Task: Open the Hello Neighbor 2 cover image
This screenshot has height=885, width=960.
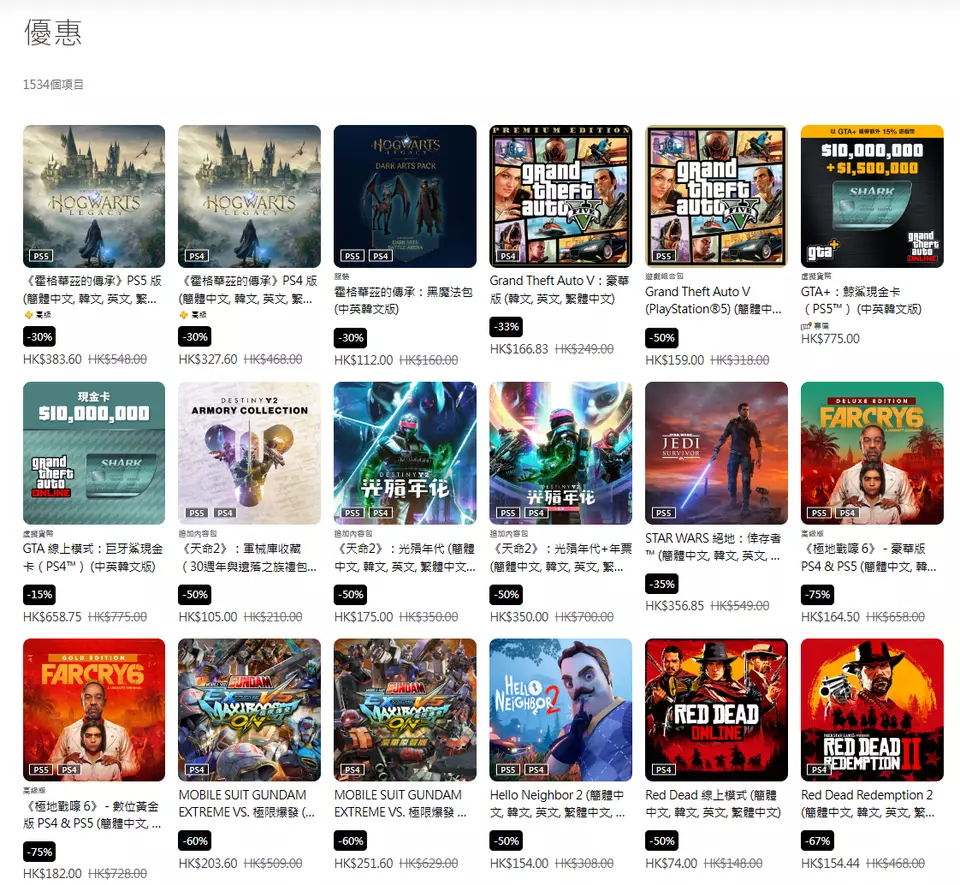Action: coord(561,710)
